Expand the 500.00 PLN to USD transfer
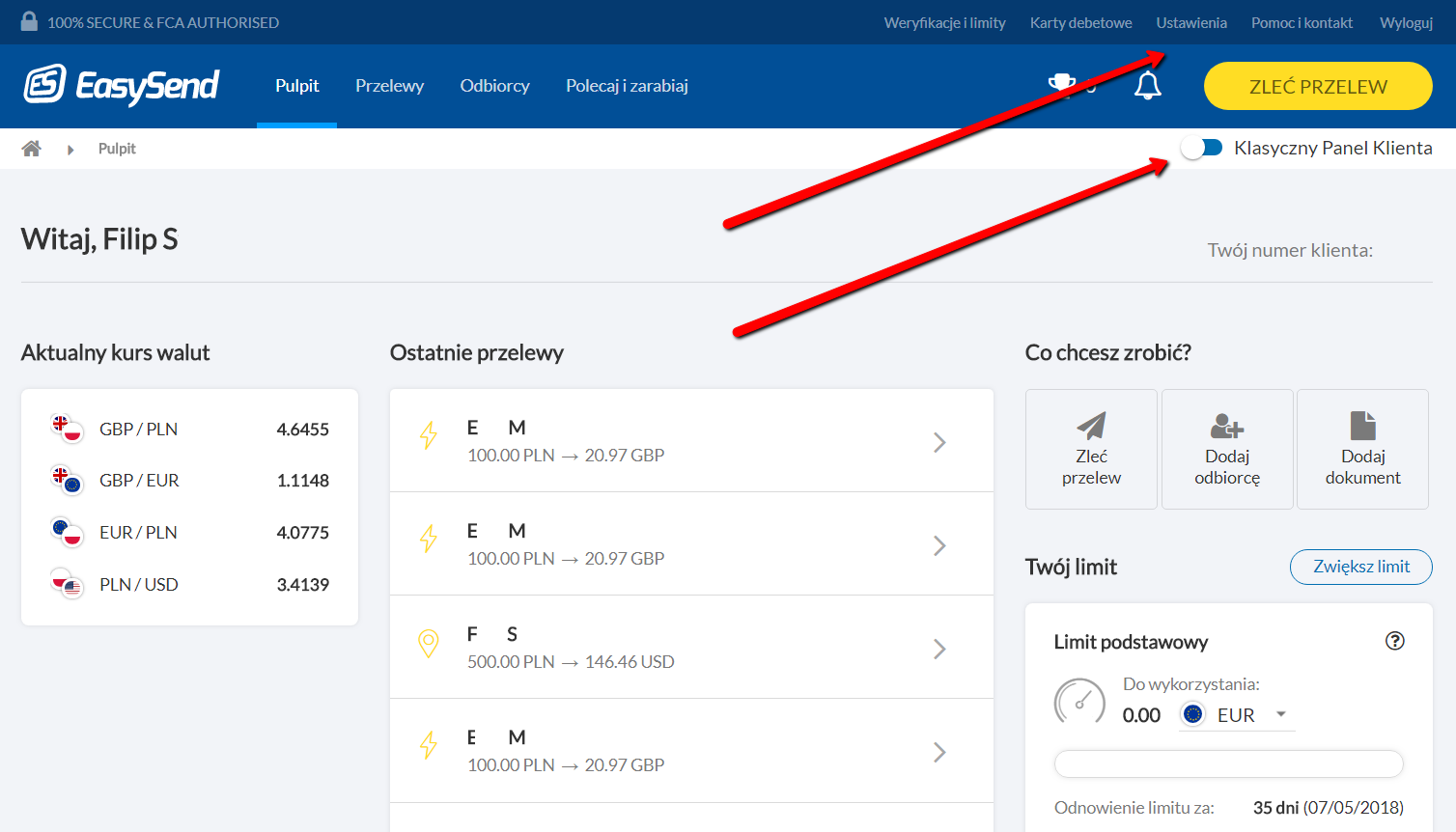The image size is (1456, 832). tap(938, 649)
